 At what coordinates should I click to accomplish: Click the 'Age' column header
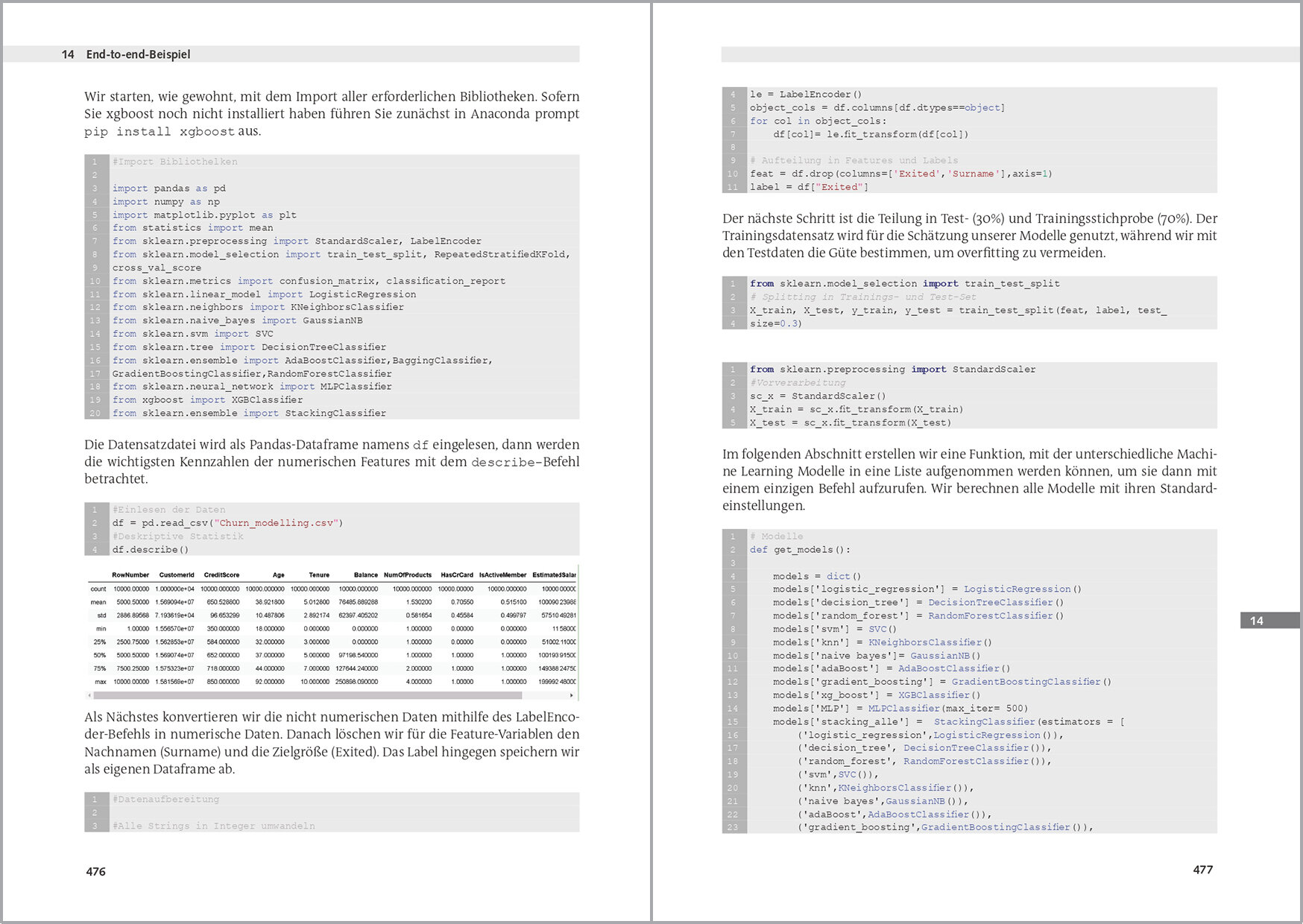pos(278,575)
